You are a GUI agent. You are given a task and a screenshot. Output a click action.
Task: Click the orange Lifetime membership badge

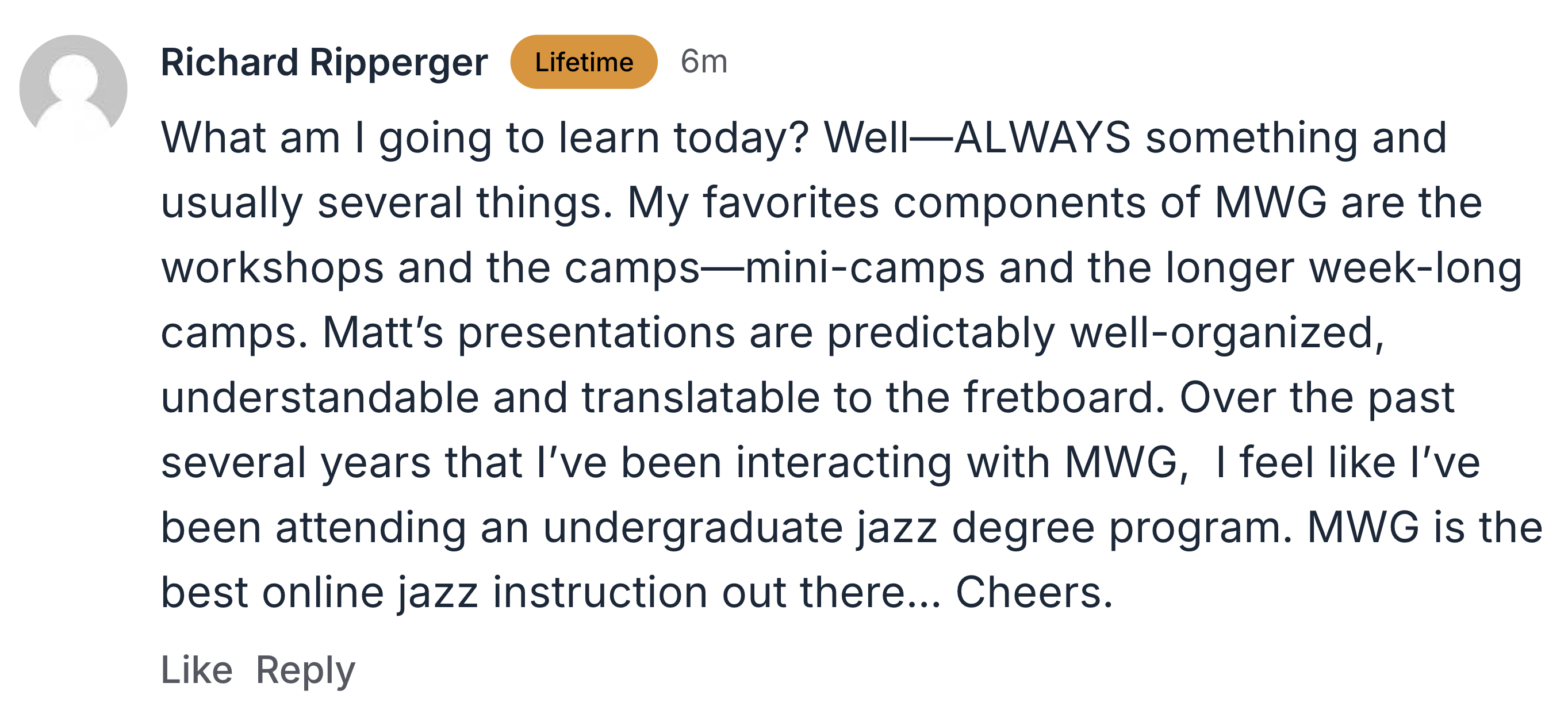(x=584, y=62)
